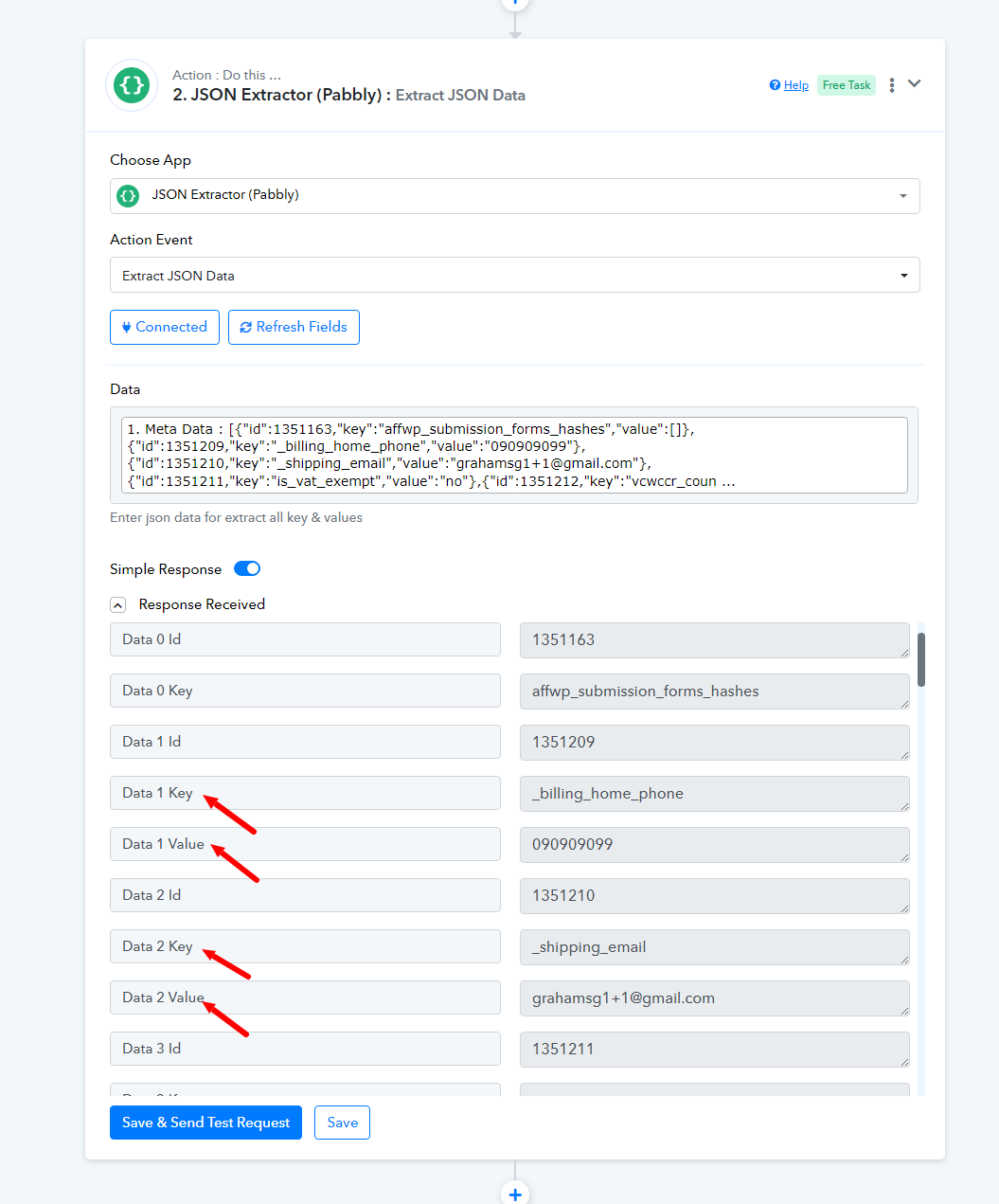Click the _billing_home_phone value
This screenshot has height=1204, width=999.
tap(715, 794)
